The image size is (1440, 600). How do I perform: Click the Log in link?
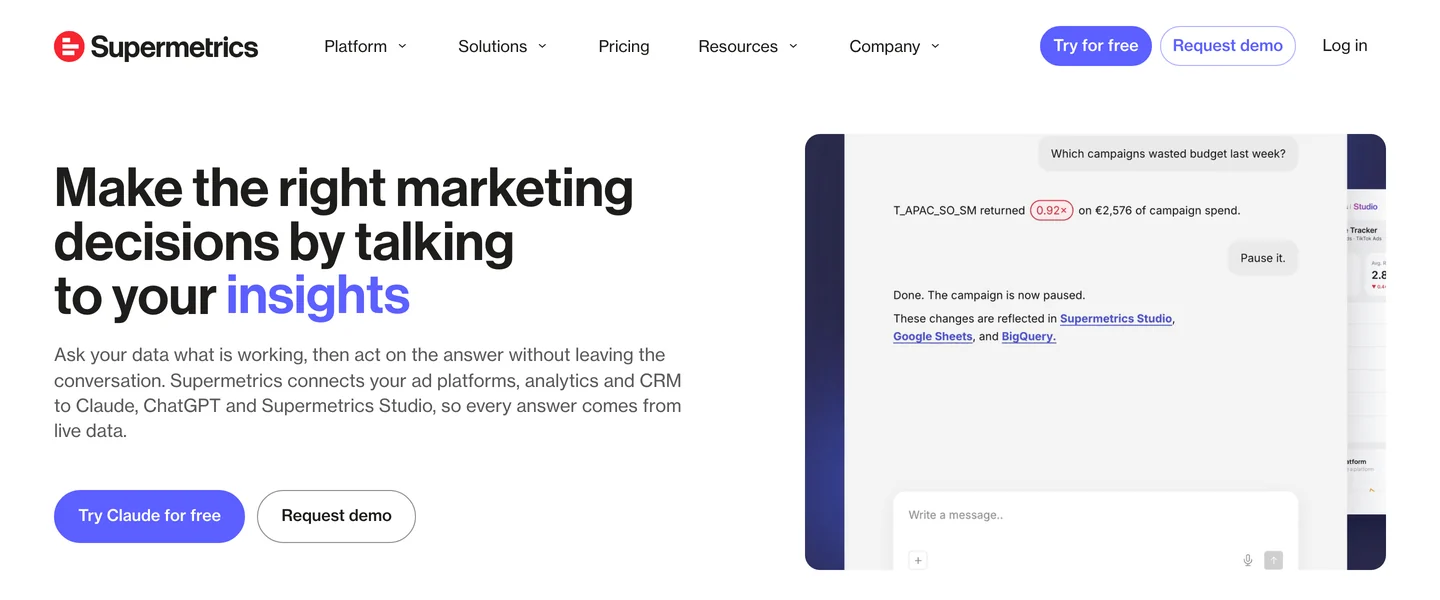[x=1345, y=46]
